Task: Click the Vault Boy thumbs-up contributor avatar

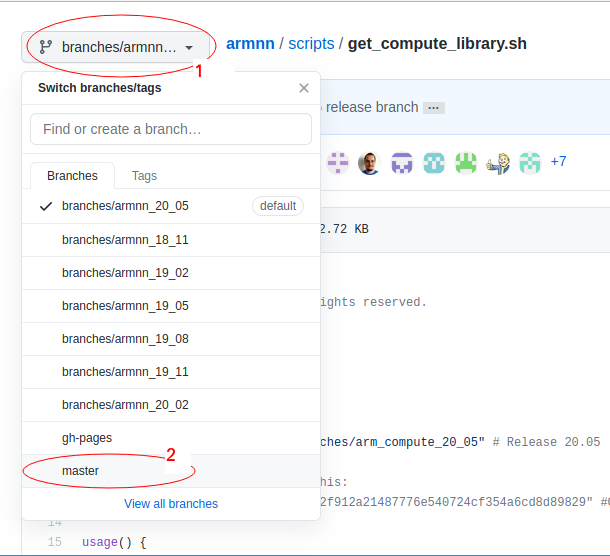Action: (x=498, y=163)
